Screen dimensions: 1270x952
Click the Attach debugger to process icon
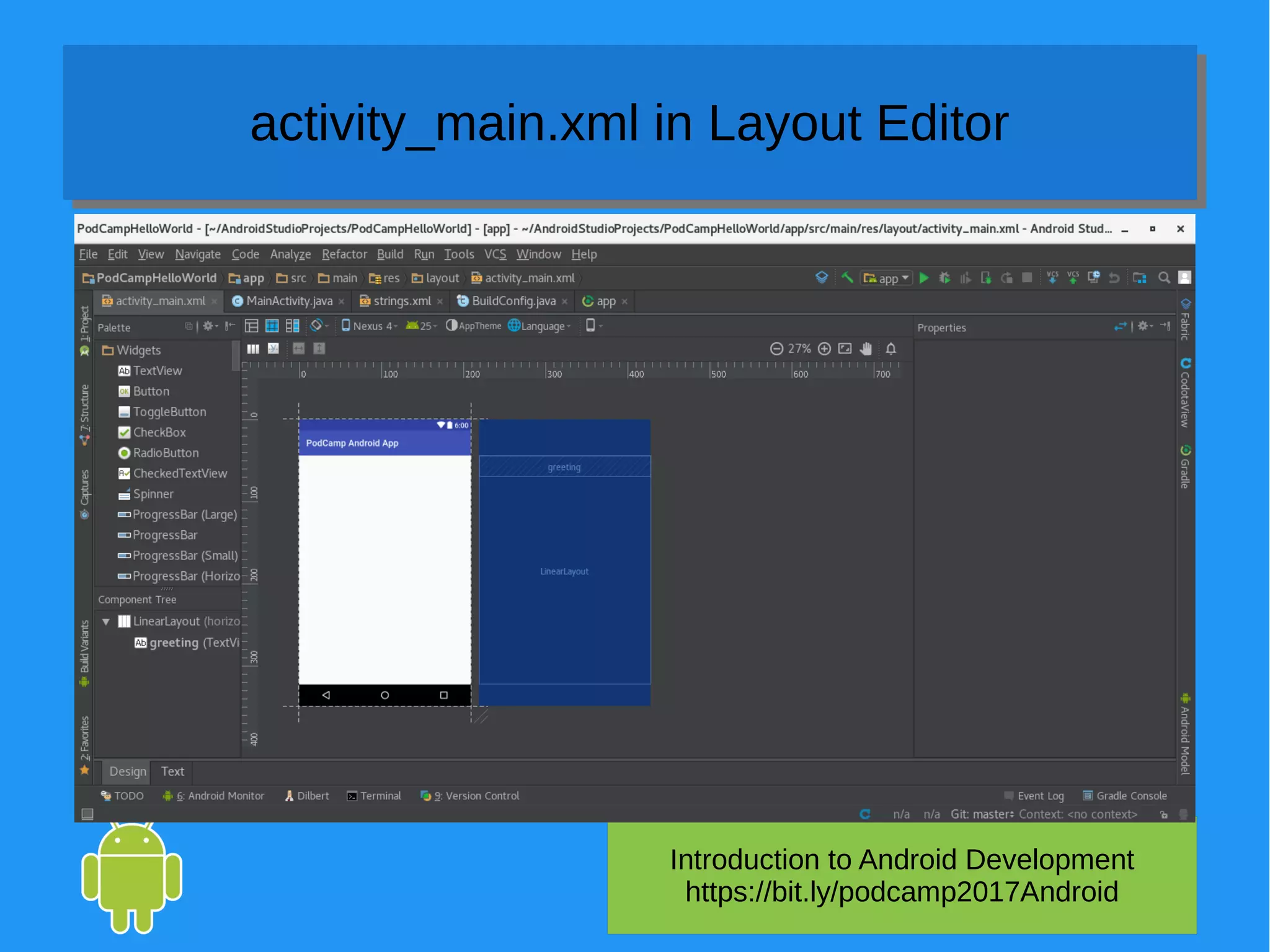click(986, 278)
